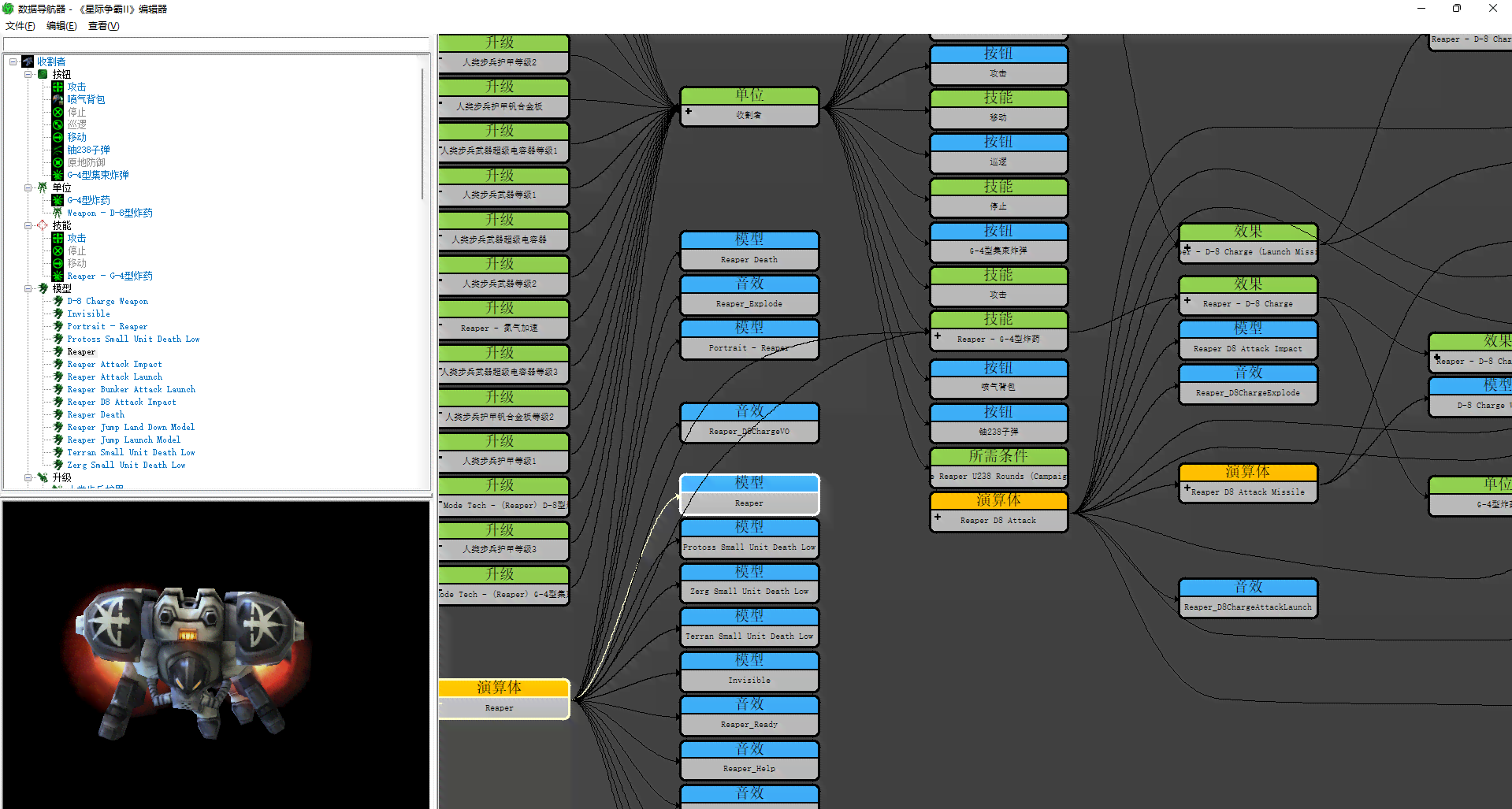Viewport: 1512px width, 809px height.
Task: Select the 攻击 icon under 技能
Action: pyautogui.click(x=58, y=238)
